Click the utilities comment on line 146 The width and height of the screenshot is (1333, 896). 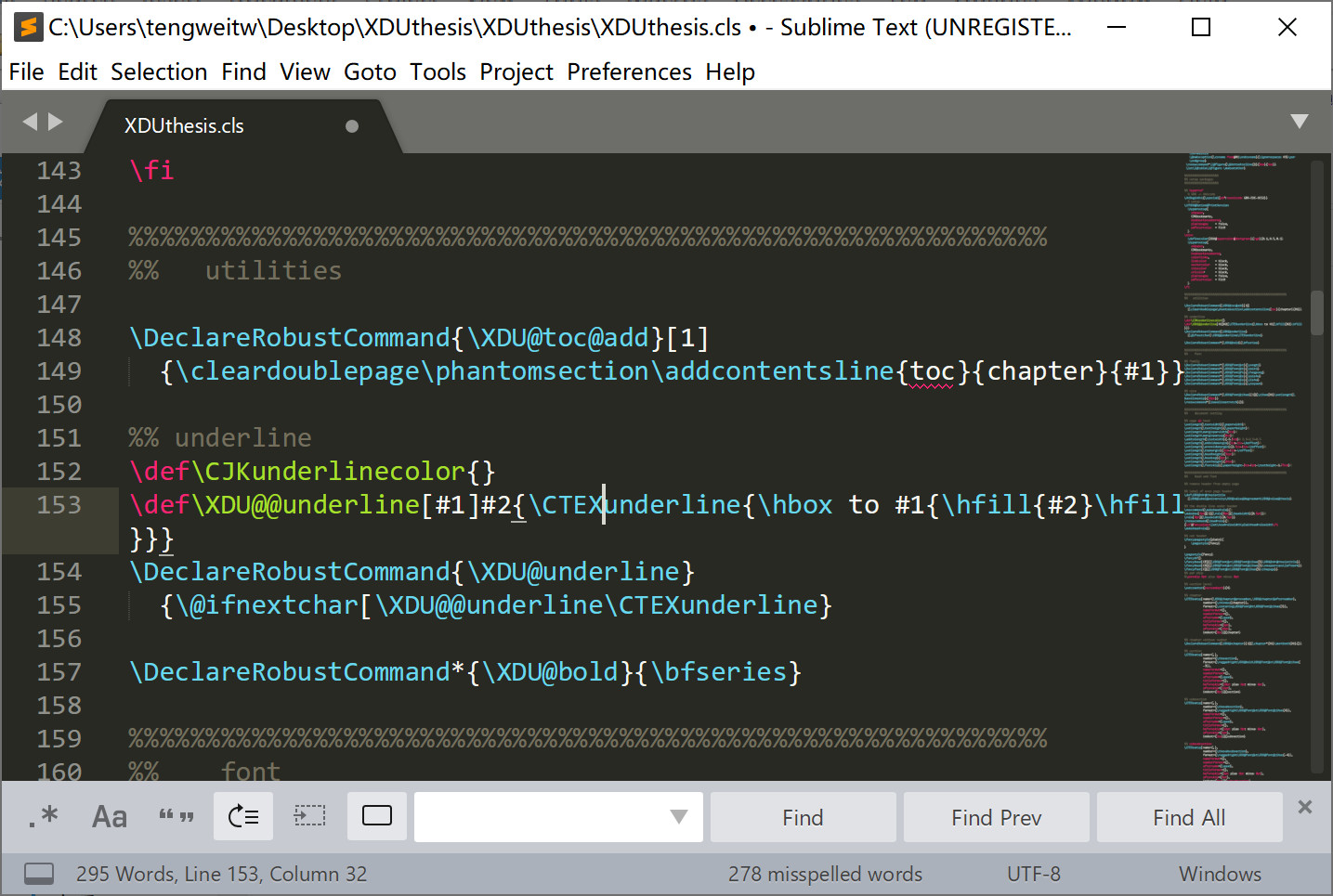tap(273, 271)
